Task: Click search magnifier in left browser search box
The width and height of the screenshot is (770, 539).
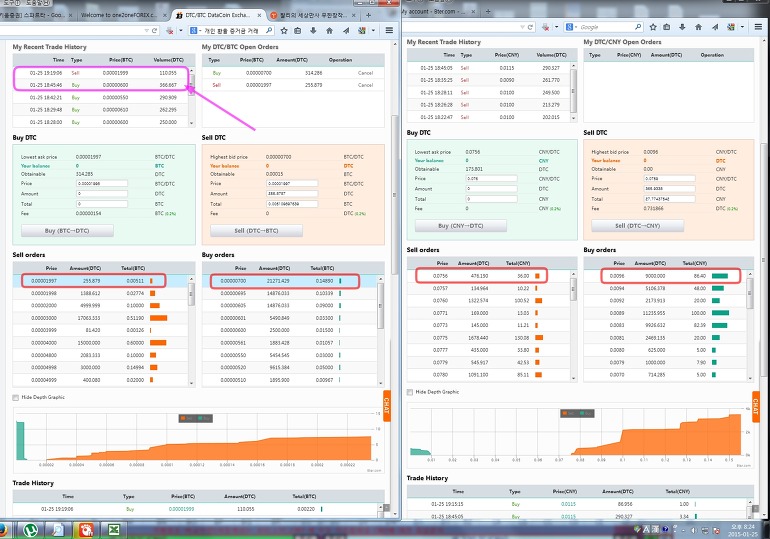Action: point(269,30)
